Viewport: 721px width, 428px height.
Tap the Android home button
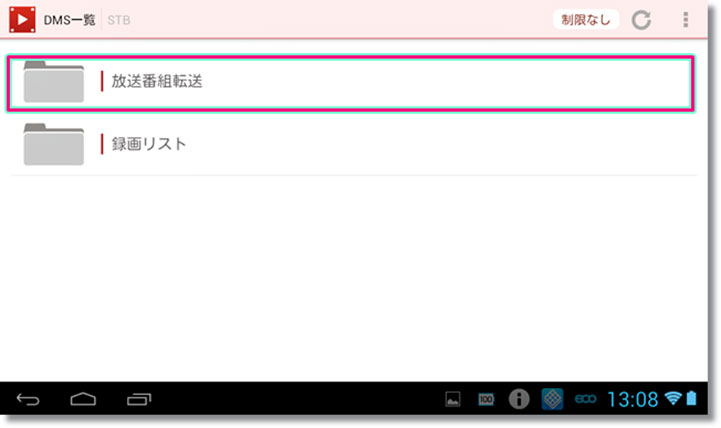tap(83, 399)
